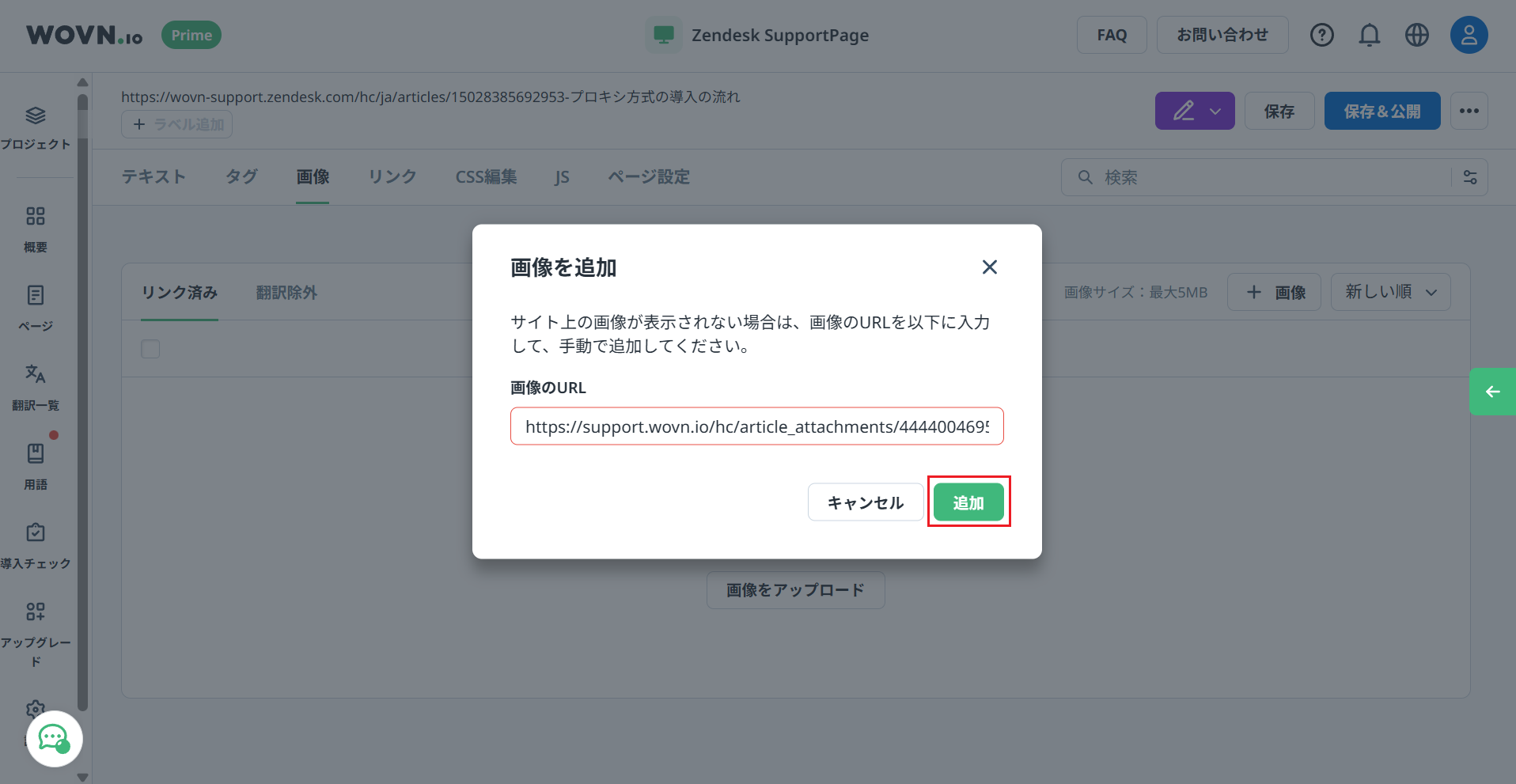Click the sidebar vertical scrollbar thumb

click(x=82, y=403)
